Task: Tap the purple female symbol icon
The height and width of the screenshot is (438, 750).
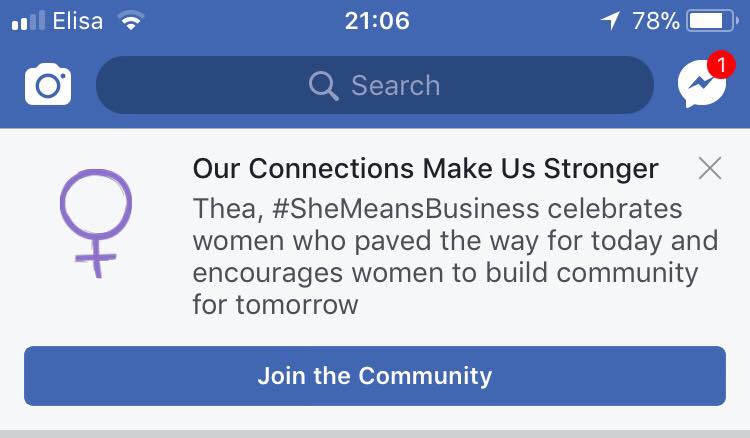Action: (x=96, y=223)
